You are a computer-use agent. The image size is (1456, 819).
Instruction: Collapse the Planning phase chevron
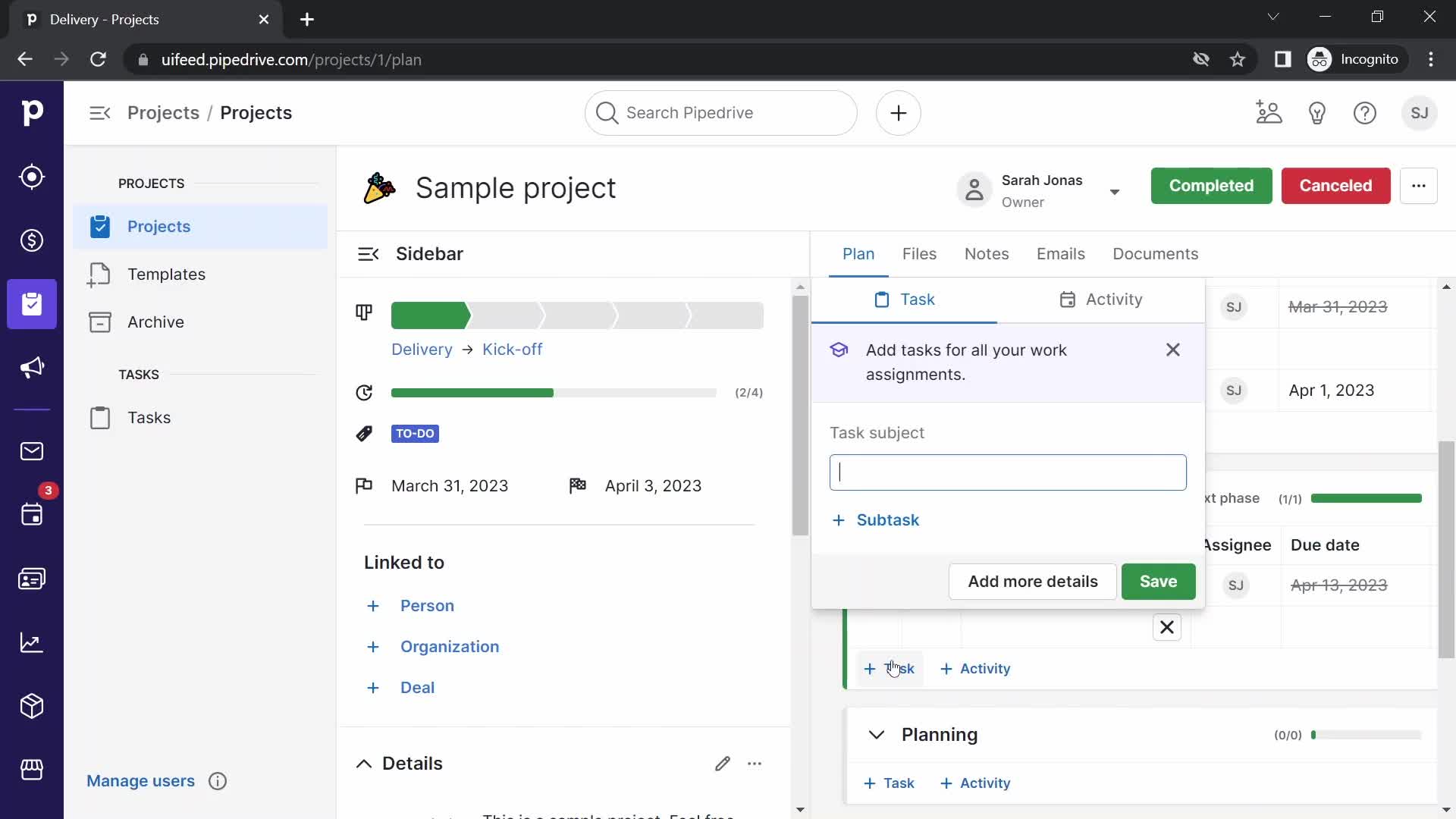877,735
